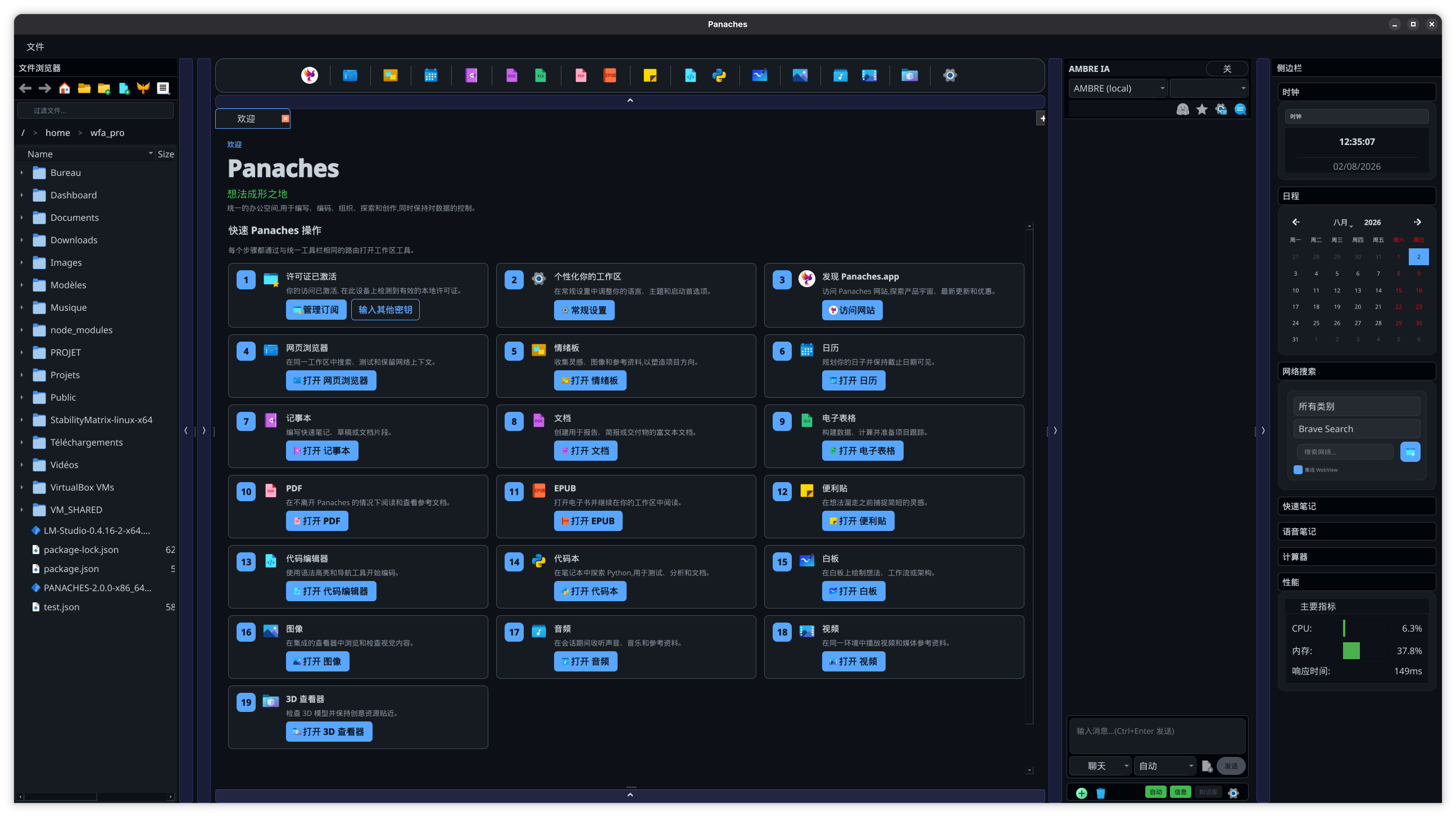Screen dimensions: 1456x817
Task: Open the Python notebook icon in the toolbar
Action: coord(719,75)
